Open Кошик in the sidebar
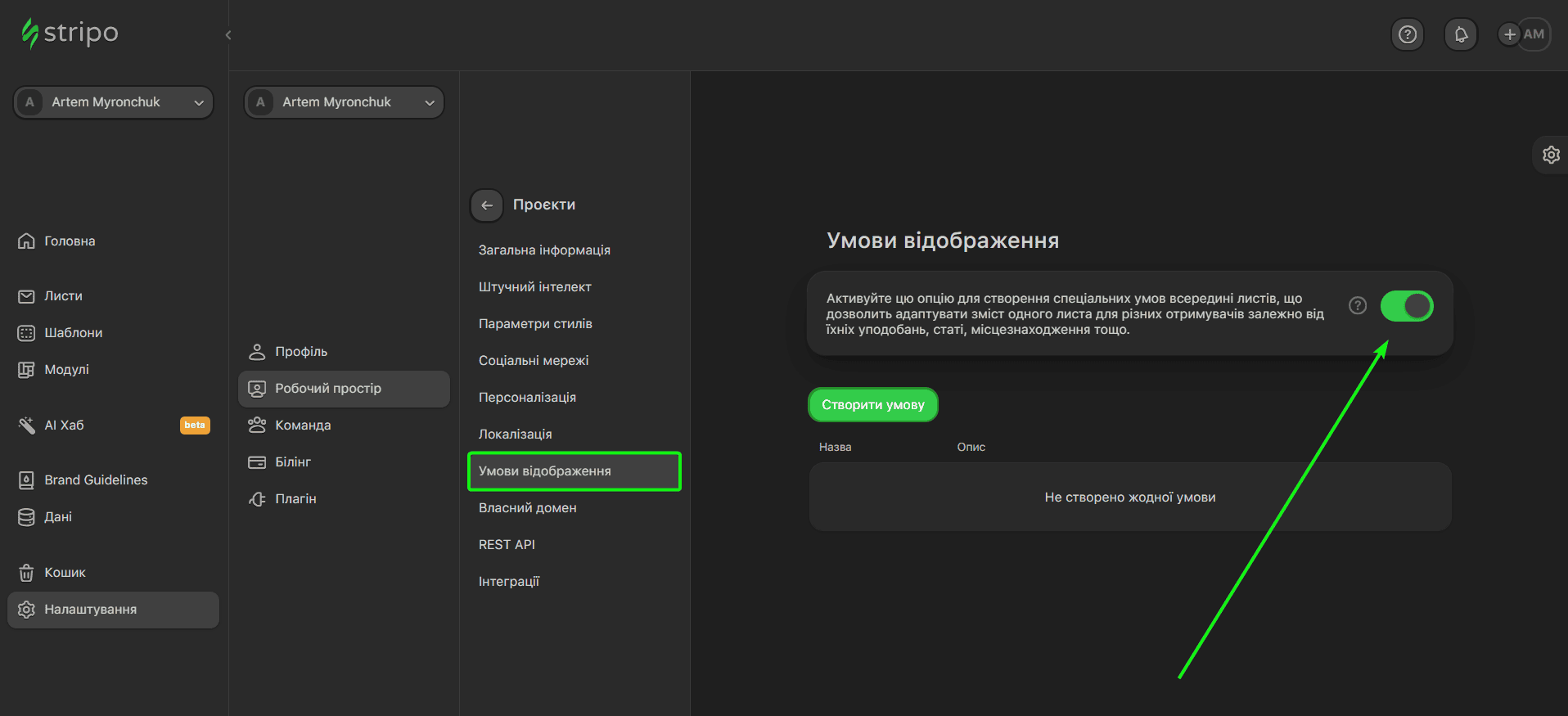 (x=65, y=573)
